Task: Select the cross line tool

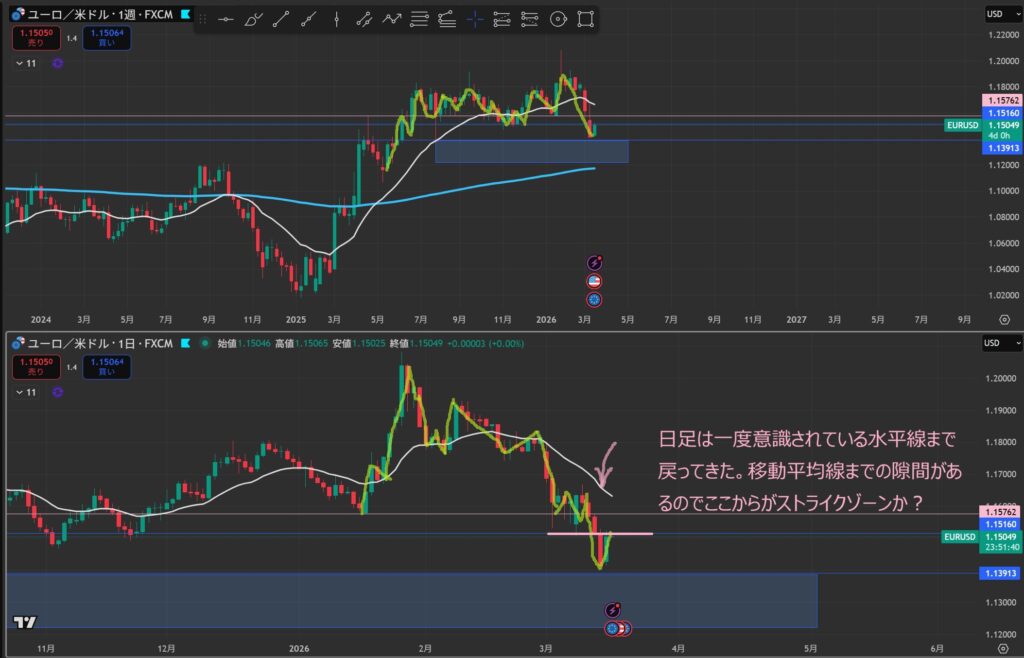Action: tap(475, 18)
